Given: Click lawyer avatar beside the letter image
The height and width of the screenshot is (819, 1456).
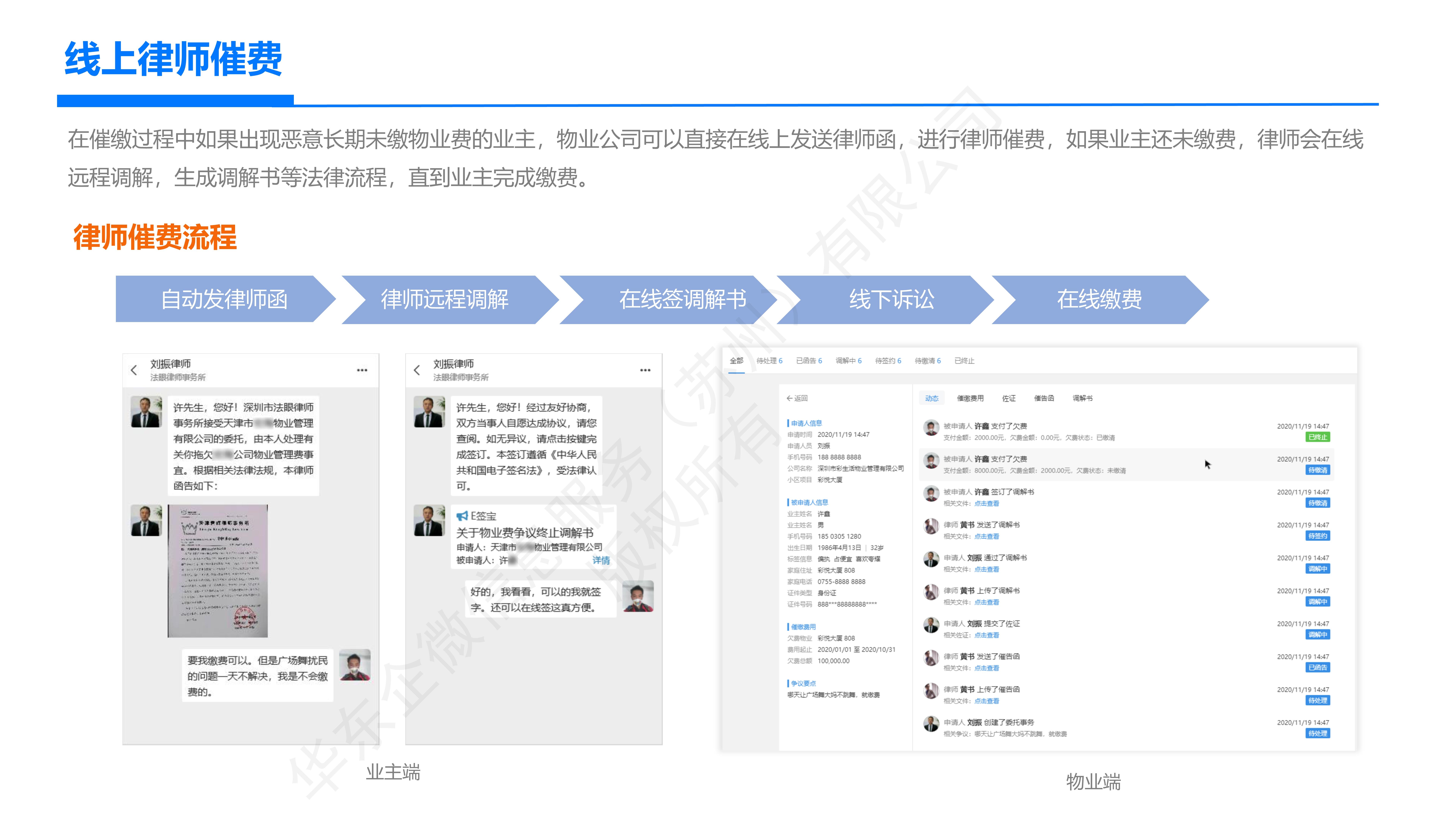Looking at the screenshot, I should 146,520.
